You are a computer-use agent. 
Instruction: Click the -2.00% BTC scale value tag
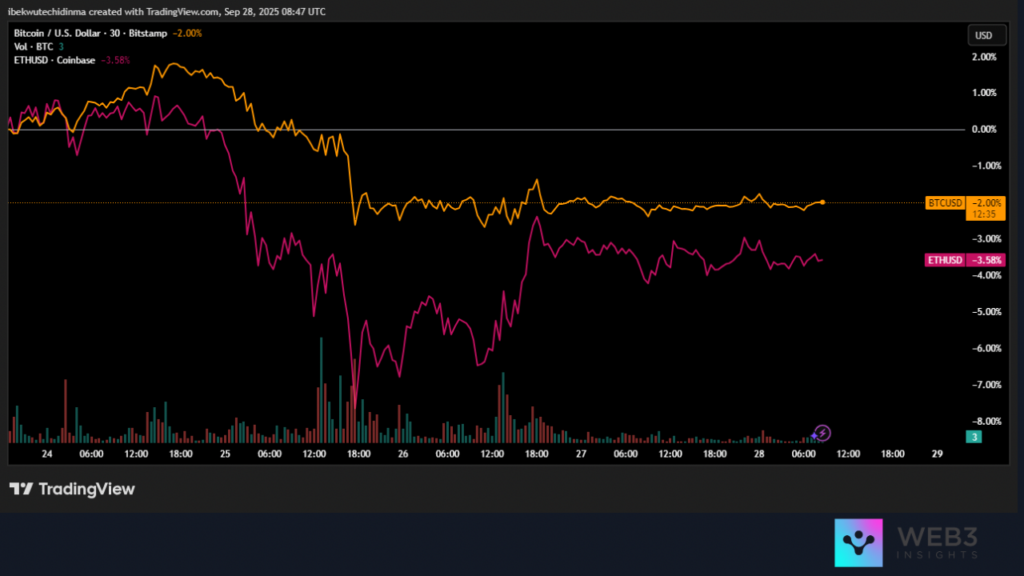tap(985, 202)
